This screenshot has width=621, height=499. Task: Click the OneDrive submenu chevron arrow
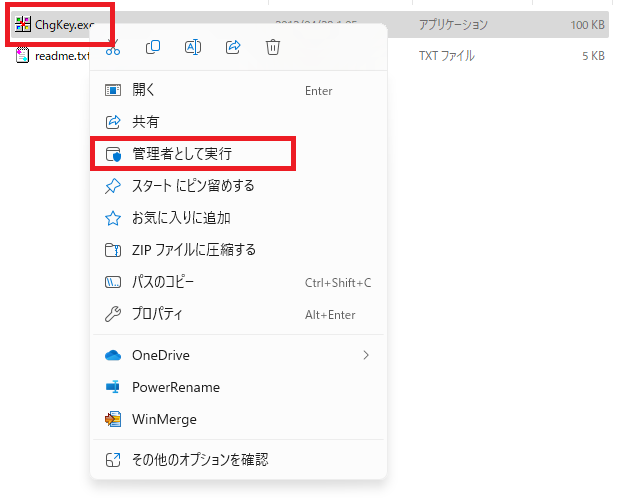pos(366,355)
